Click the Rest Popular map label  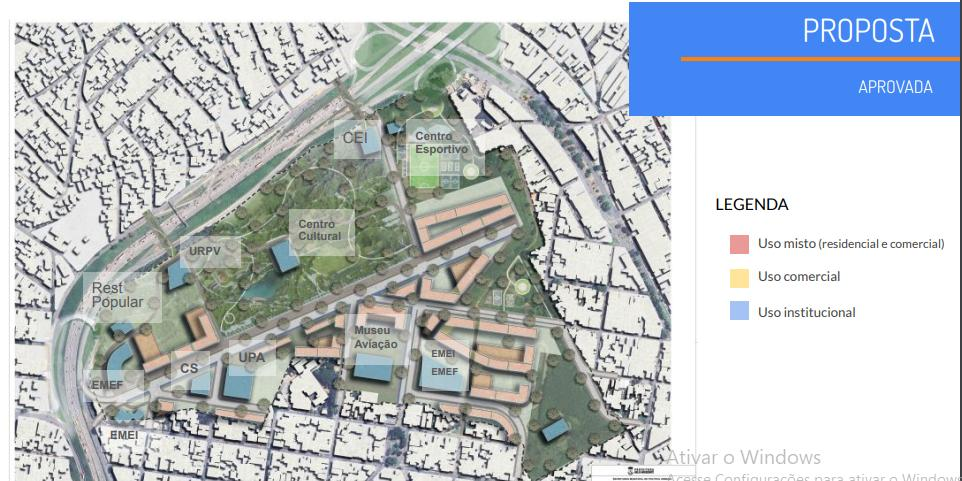[118, 295]
